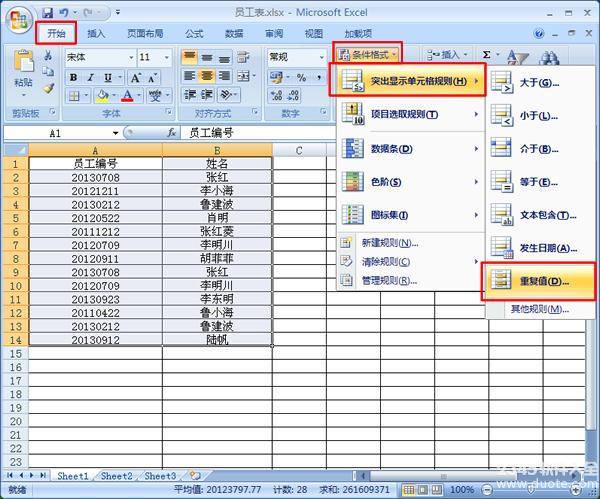Click AutoSum sigma icon
Screen dimensions: 600x499
coord(487,55)
